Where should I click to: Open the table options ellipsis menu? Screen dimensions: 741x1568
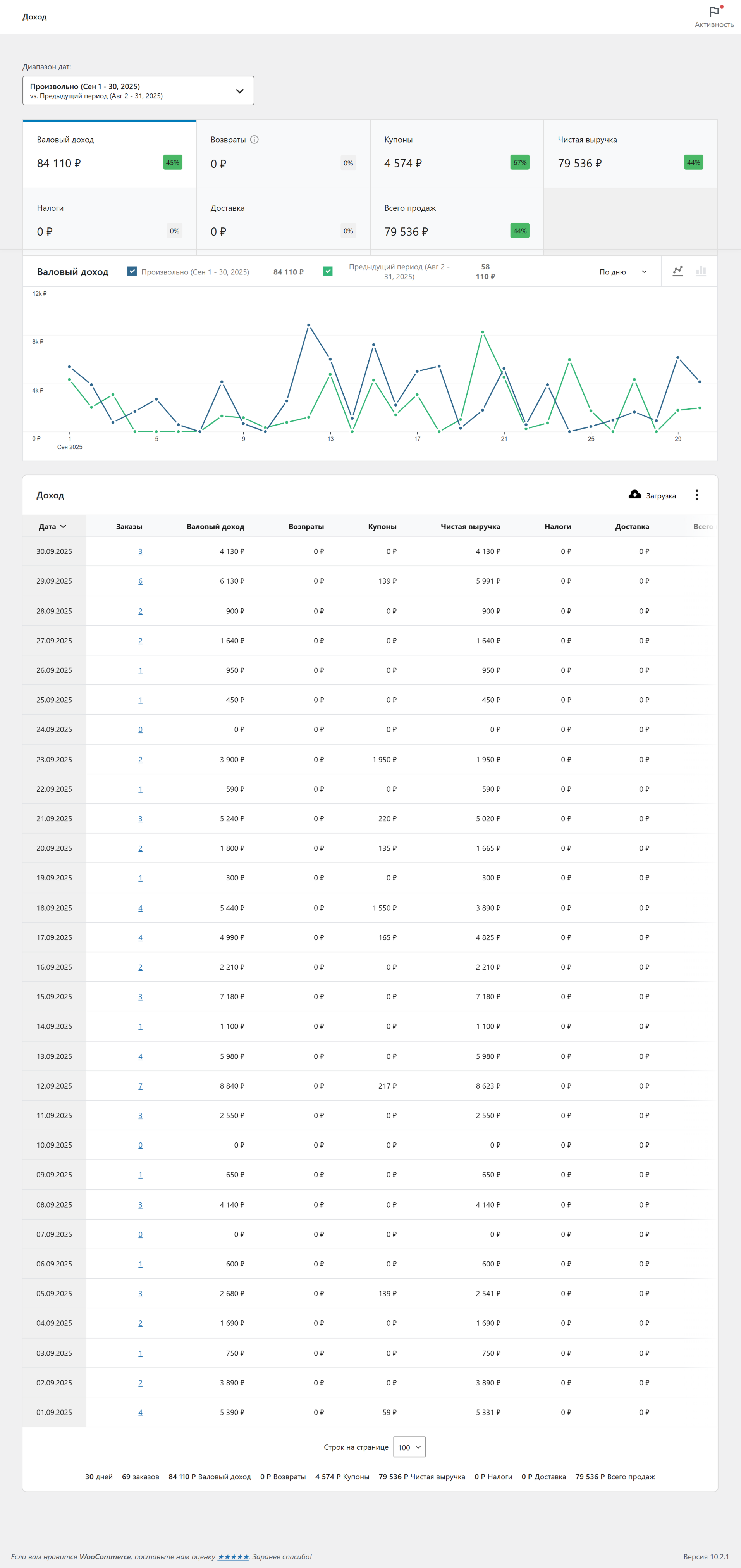[x=696, y=495]
